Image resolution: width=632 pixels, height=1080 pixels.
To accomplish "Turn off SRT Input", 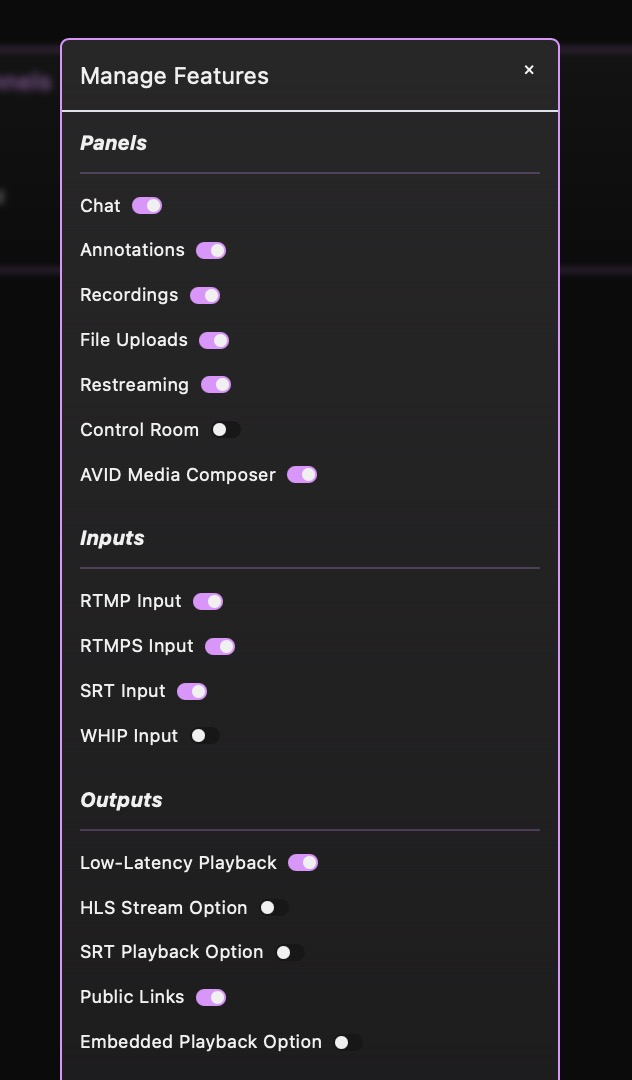I will [192, 692].
